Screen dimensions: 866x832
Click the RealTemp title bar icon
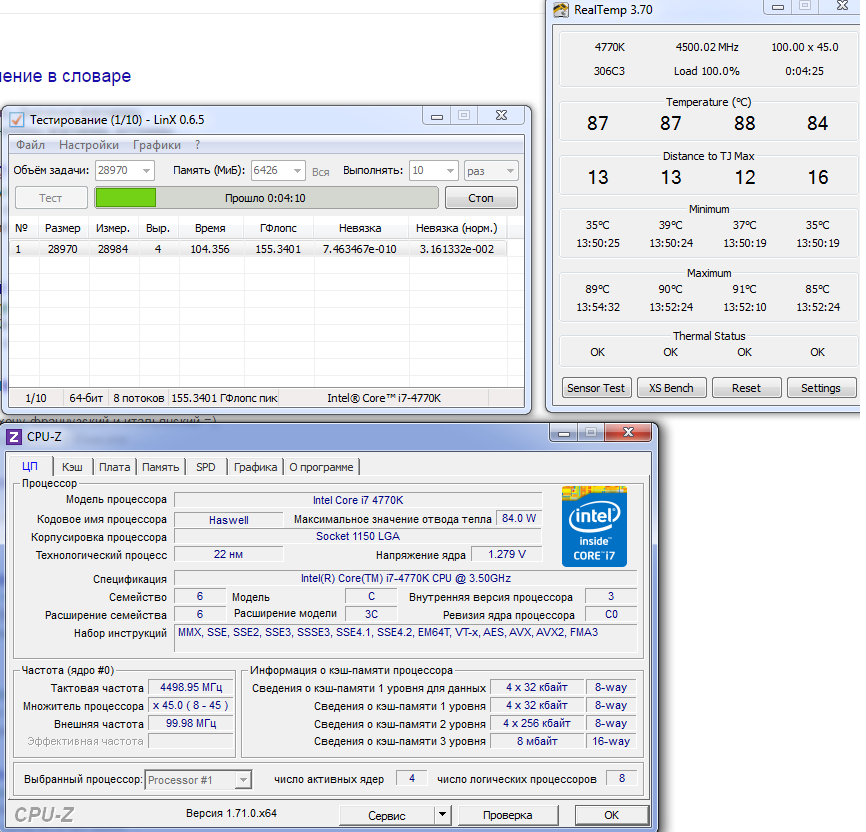click(561, 10)
